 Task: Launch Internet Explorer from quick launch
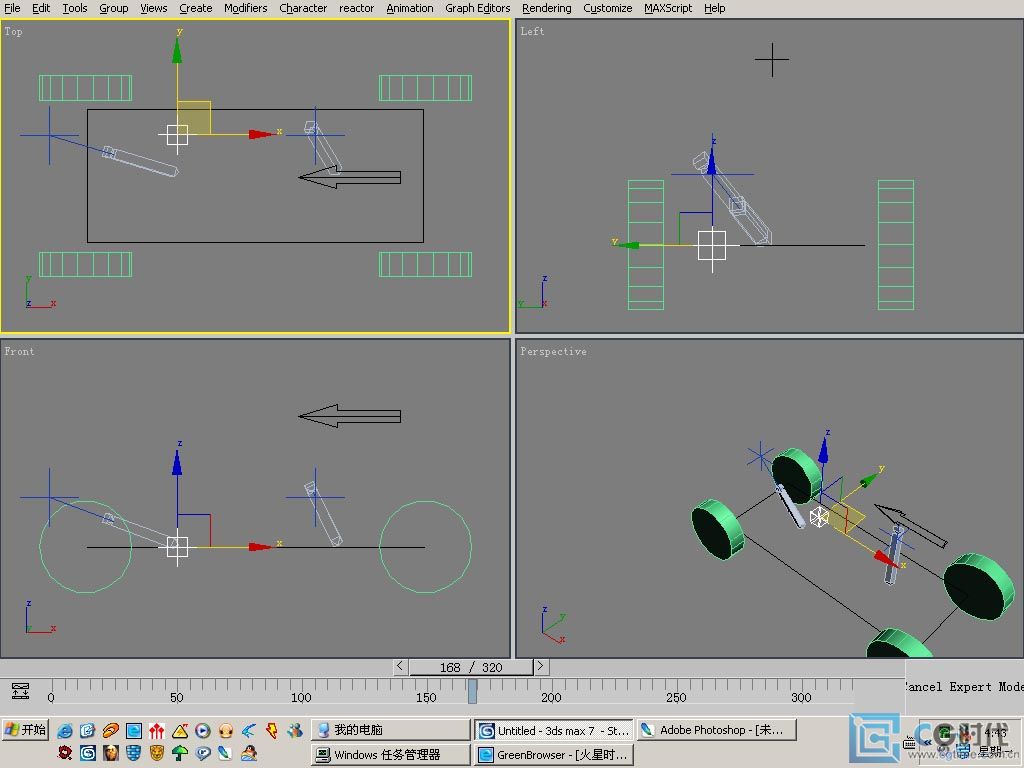click(x=65, y=731)
